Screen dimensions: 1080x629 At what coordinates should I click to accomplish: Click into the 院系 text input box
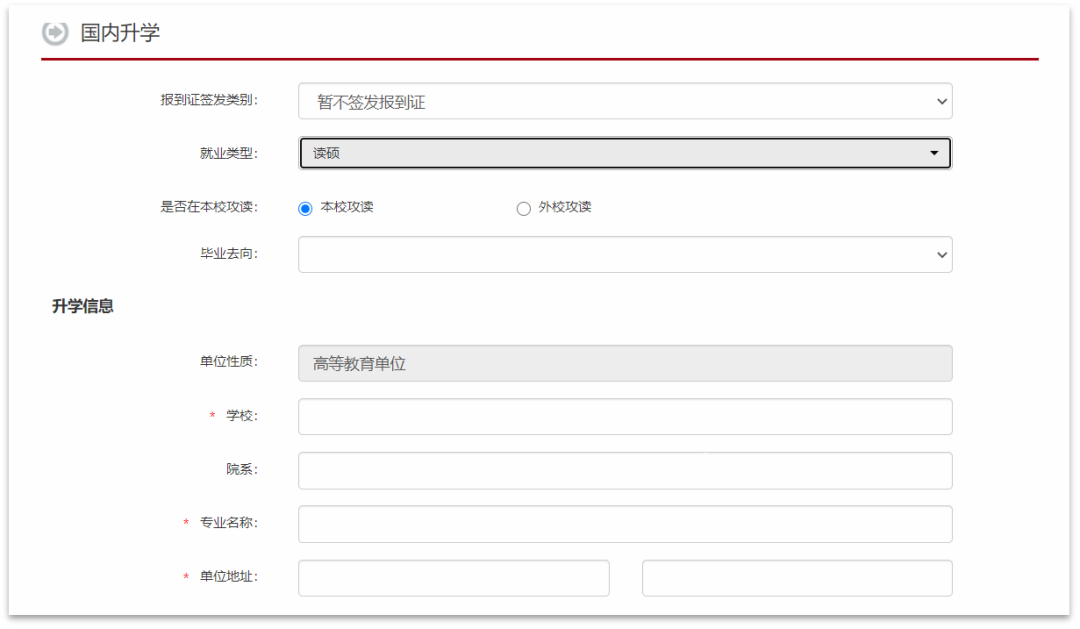click(624, 471)
